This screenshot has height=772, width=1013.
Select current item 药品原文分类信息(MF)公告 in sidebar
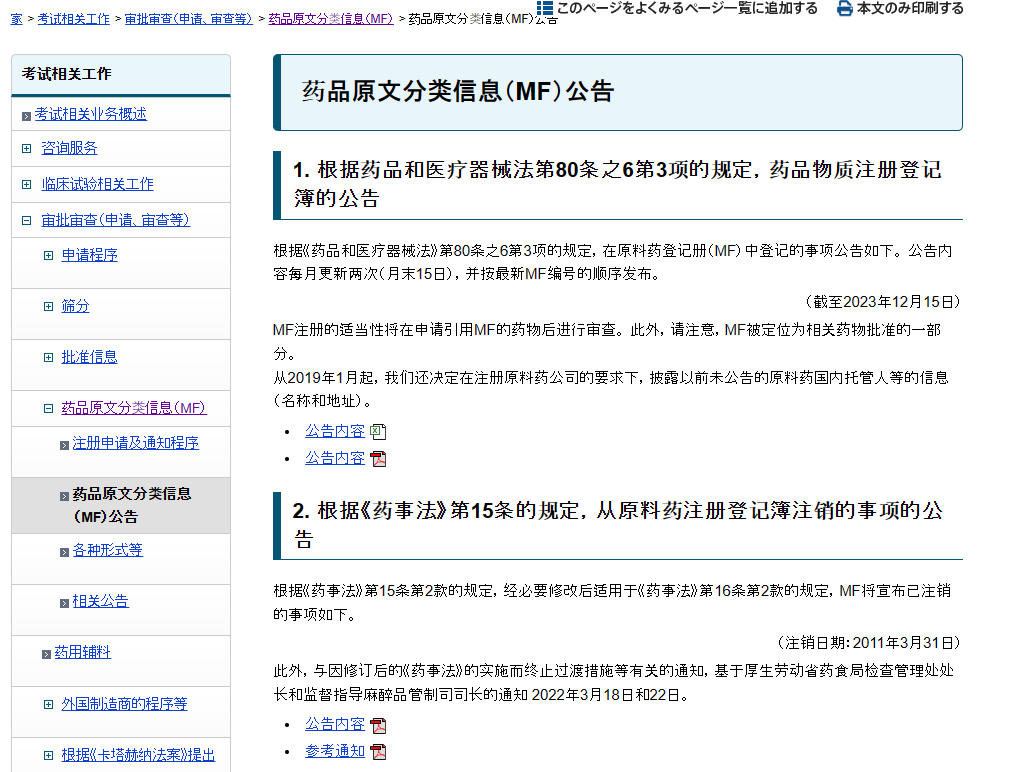coord(132,506)
